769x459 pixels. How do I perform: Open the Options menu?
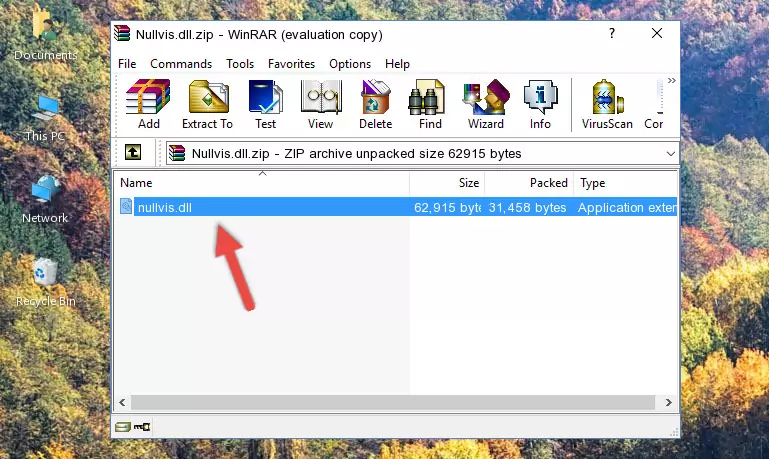350,64
